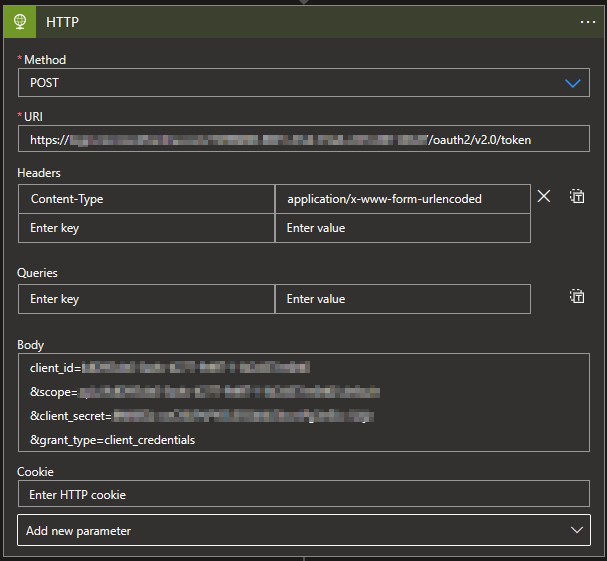Delete the Content-Type header row
Viewport: 607px width, 561px height.
click(544, 196)
